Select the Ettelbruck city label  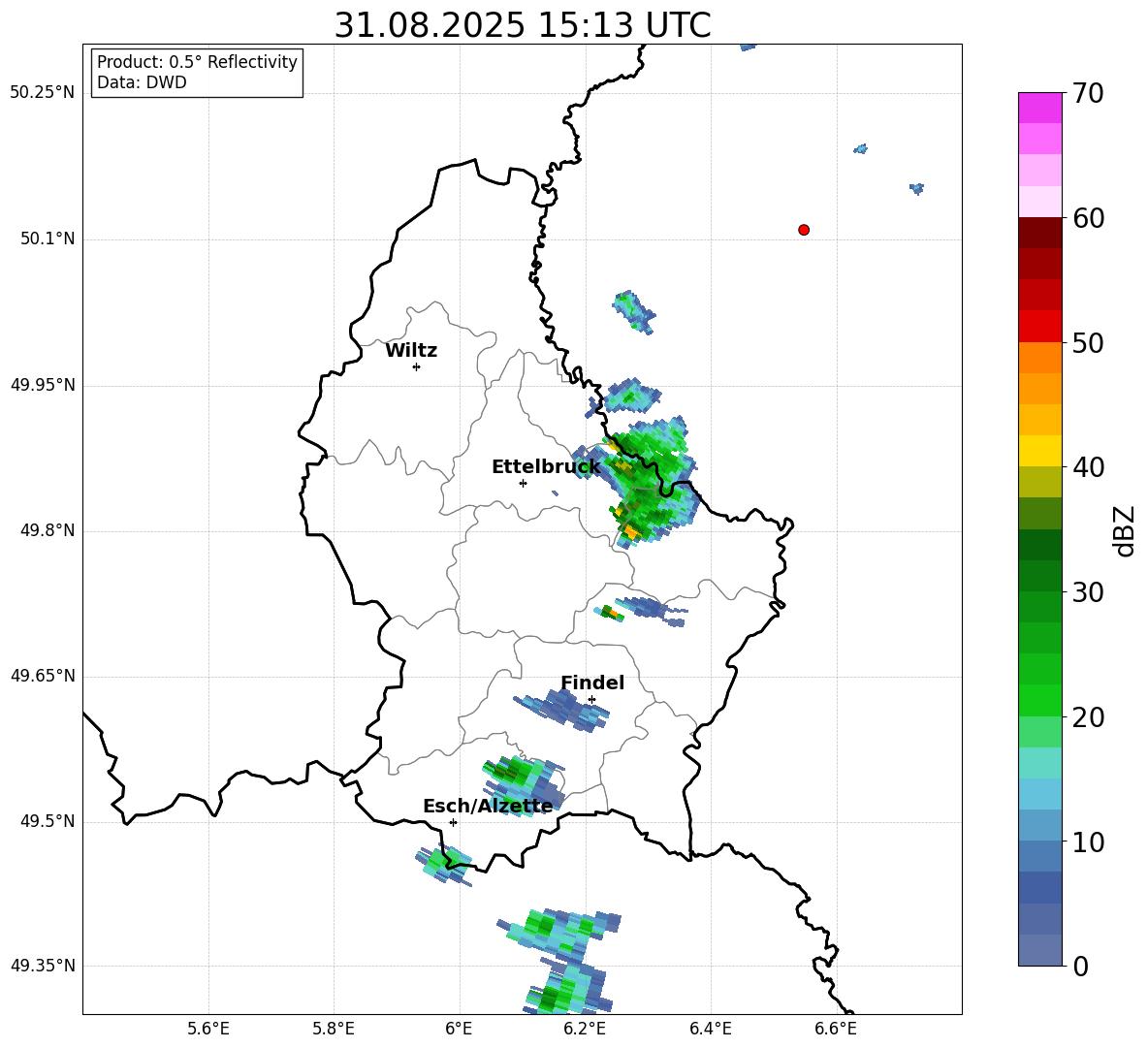coord(546,467)
